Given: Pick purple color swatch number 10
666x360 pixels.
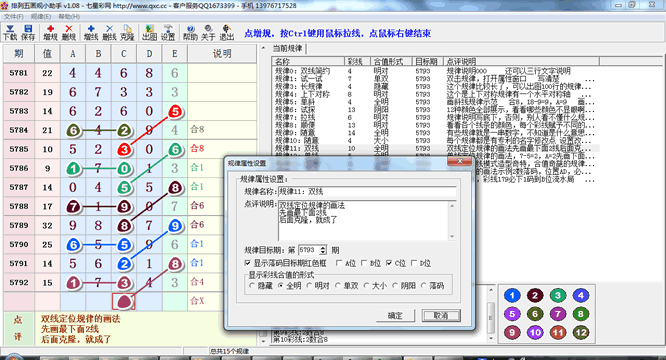Looking at the screenshot, I should tap(535, 332).
